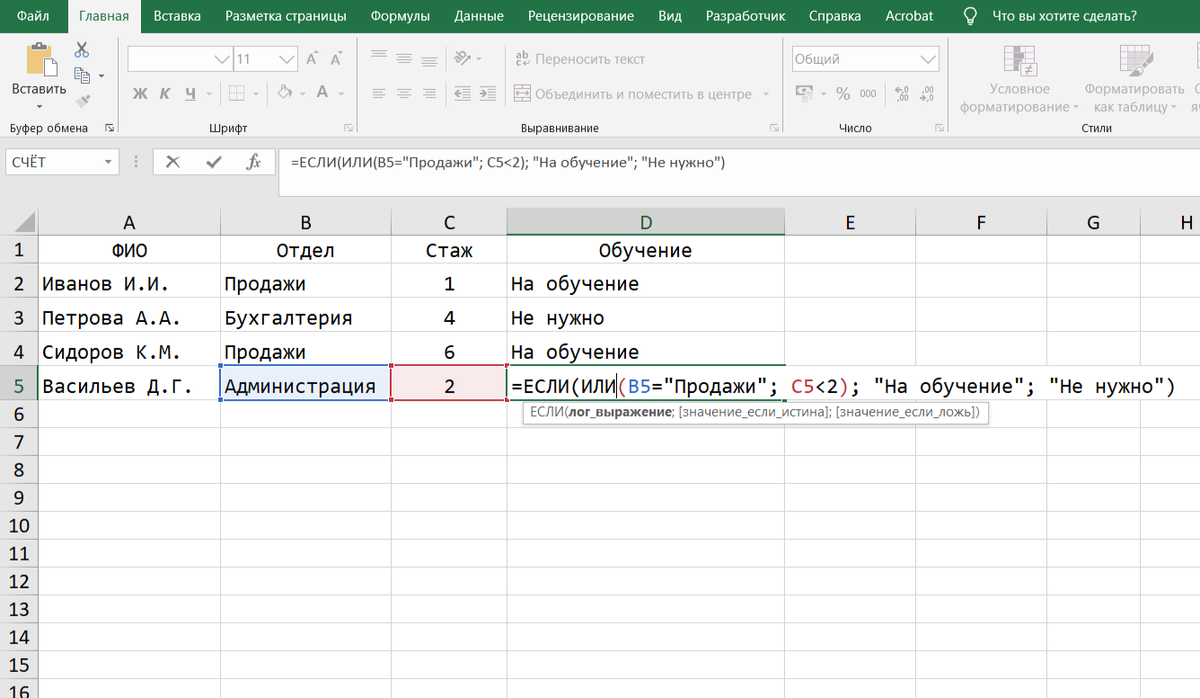Switch to the Вставка tab
Image resolution: width=1200 pixels, height=698 pixels.
pyautogui.click(x=177, y=16)
